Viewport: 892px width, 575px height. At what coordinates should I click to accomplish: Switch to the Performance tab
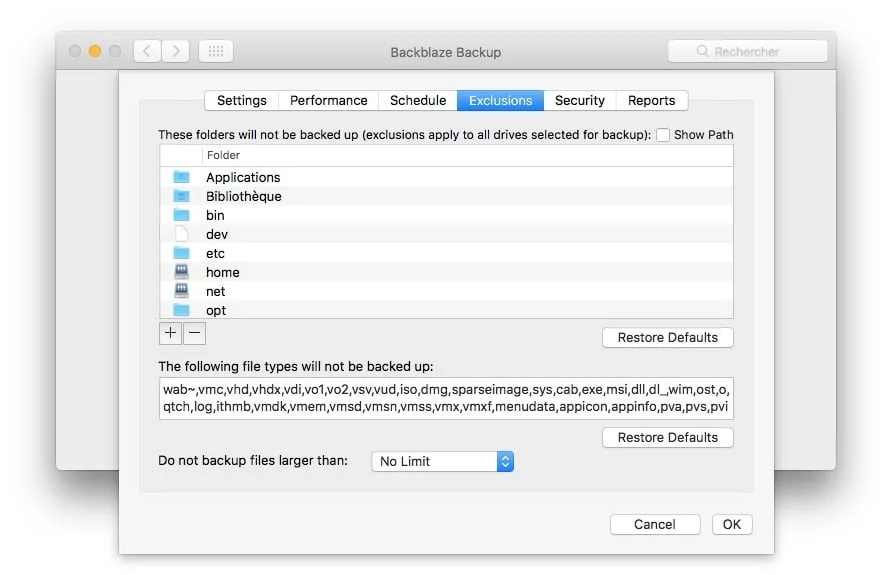(x=328, y=101)
